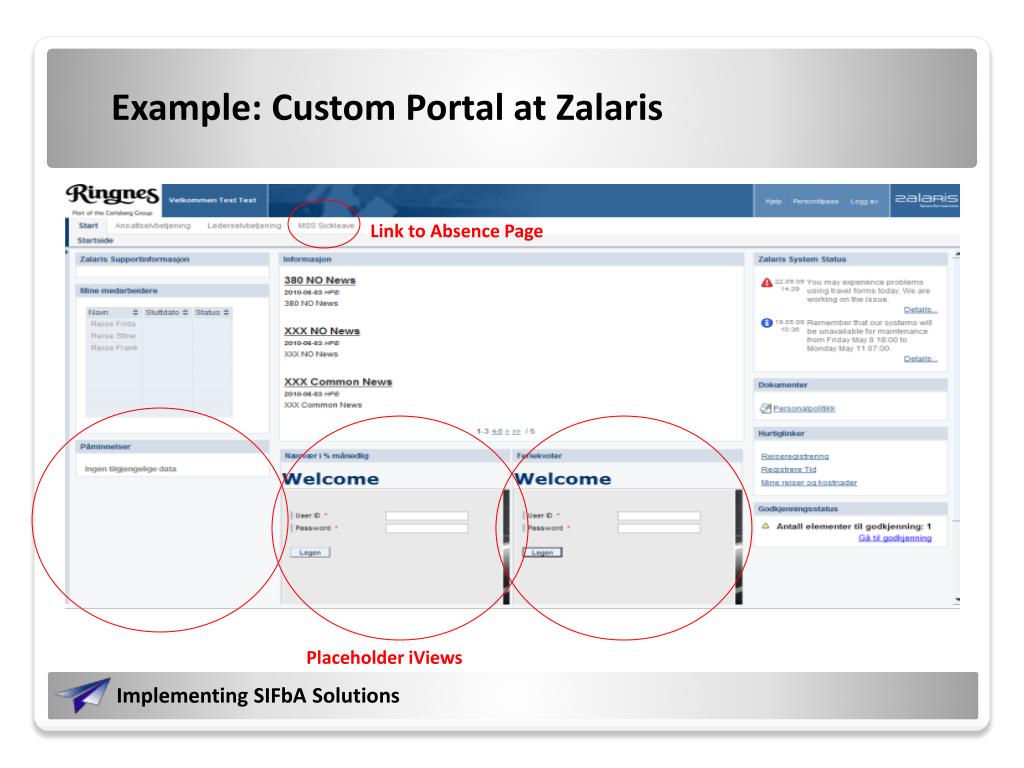Select the Startside sub-navigation item

point(95,240)
